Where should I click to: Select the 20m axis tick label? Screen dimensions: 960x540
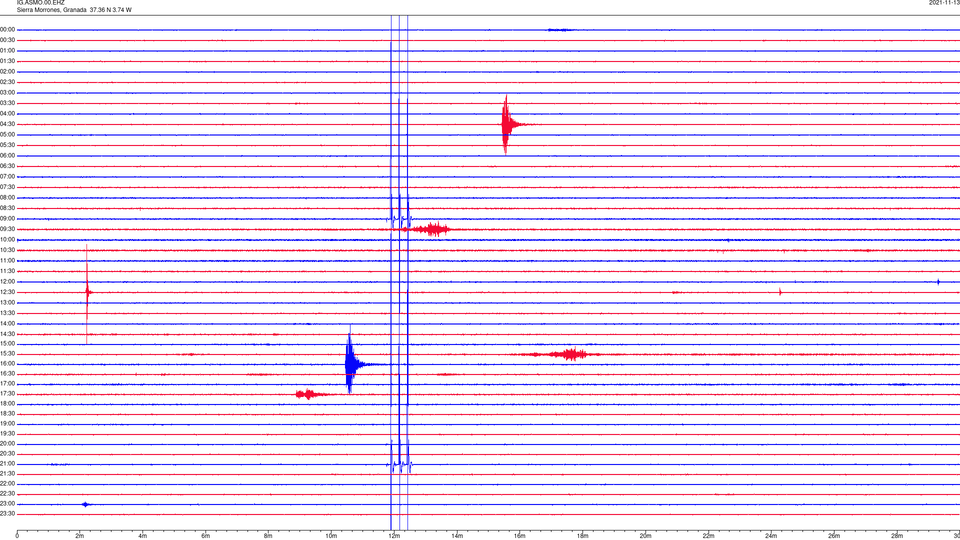click(645, 536)
